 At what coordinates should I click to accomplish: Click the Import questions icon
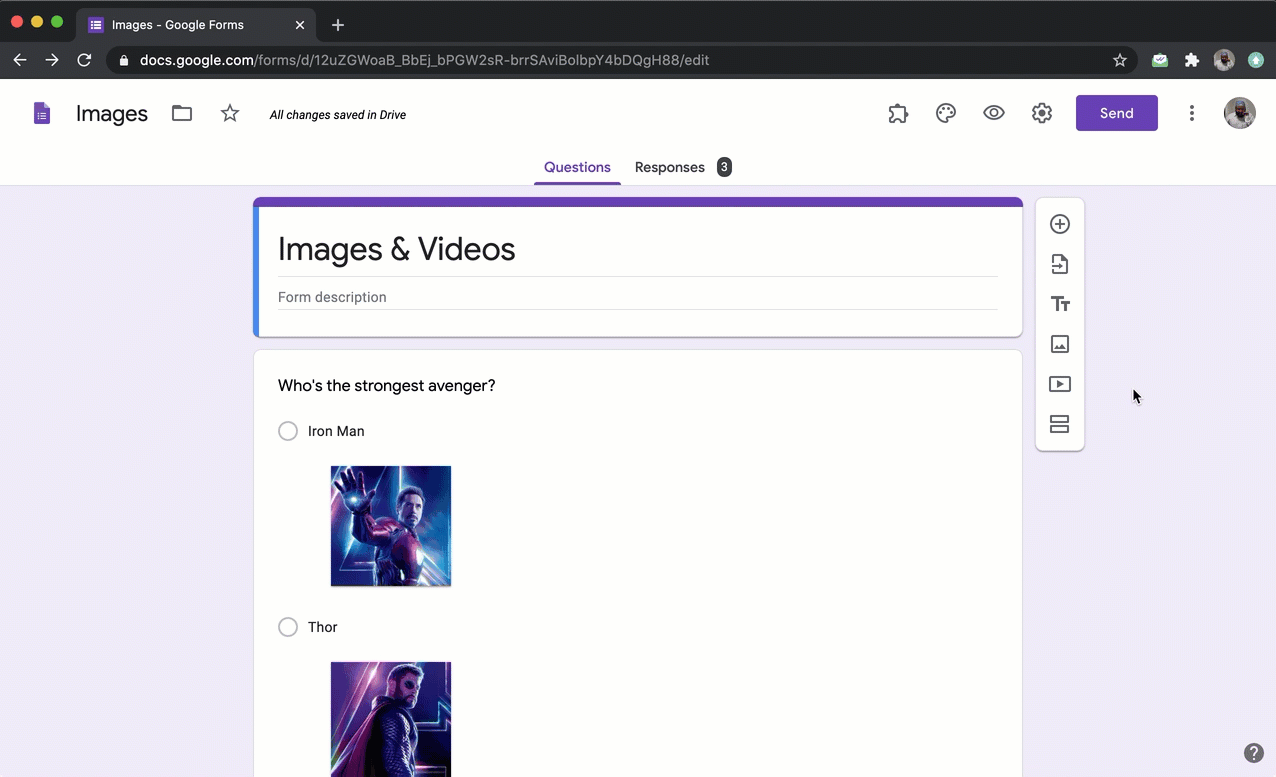click(1060, 264)
